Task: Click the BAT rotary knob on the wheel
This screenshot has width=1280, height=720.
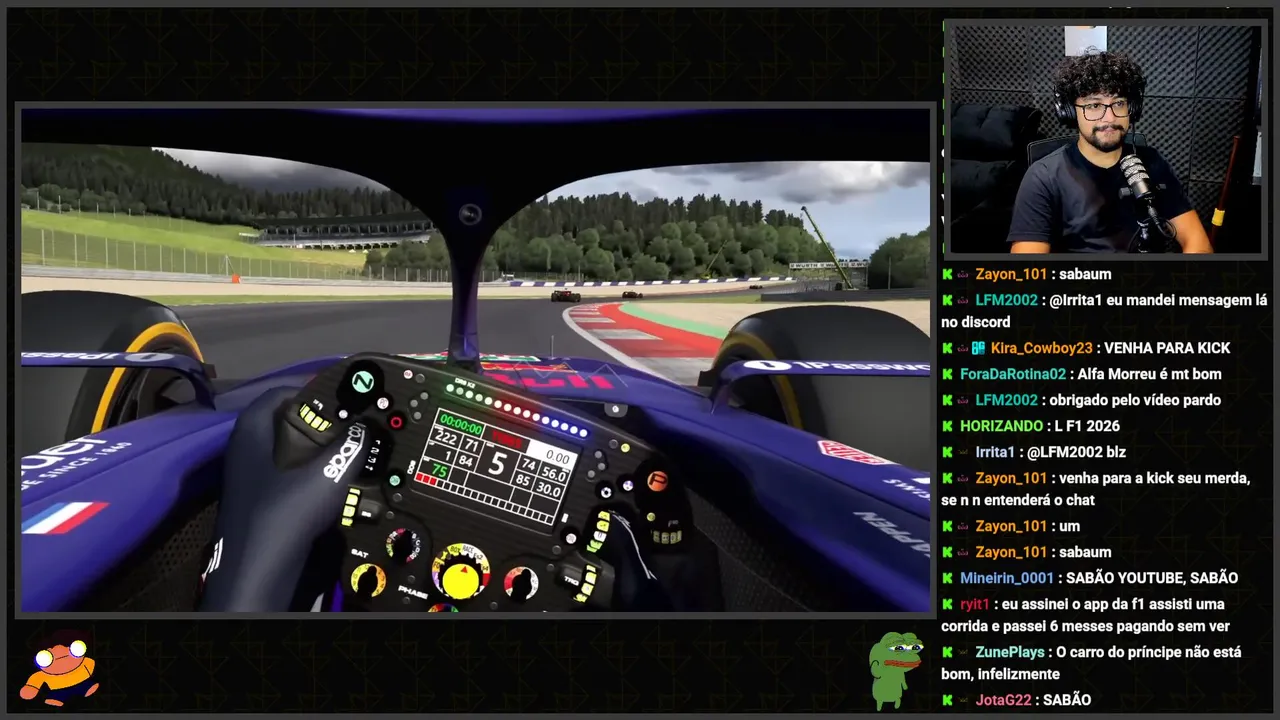Action: pos(367,578)
